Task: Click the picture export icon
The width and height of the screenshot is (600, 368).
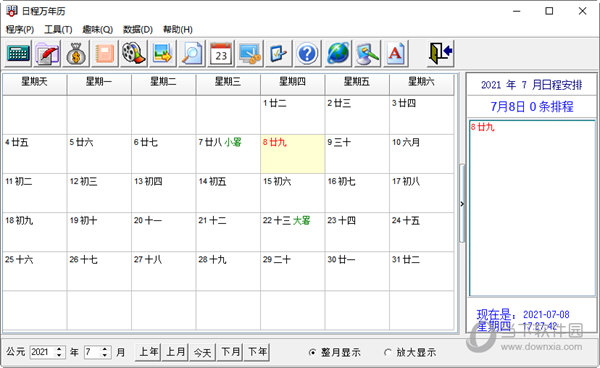Action: click(x=163, y=54)
